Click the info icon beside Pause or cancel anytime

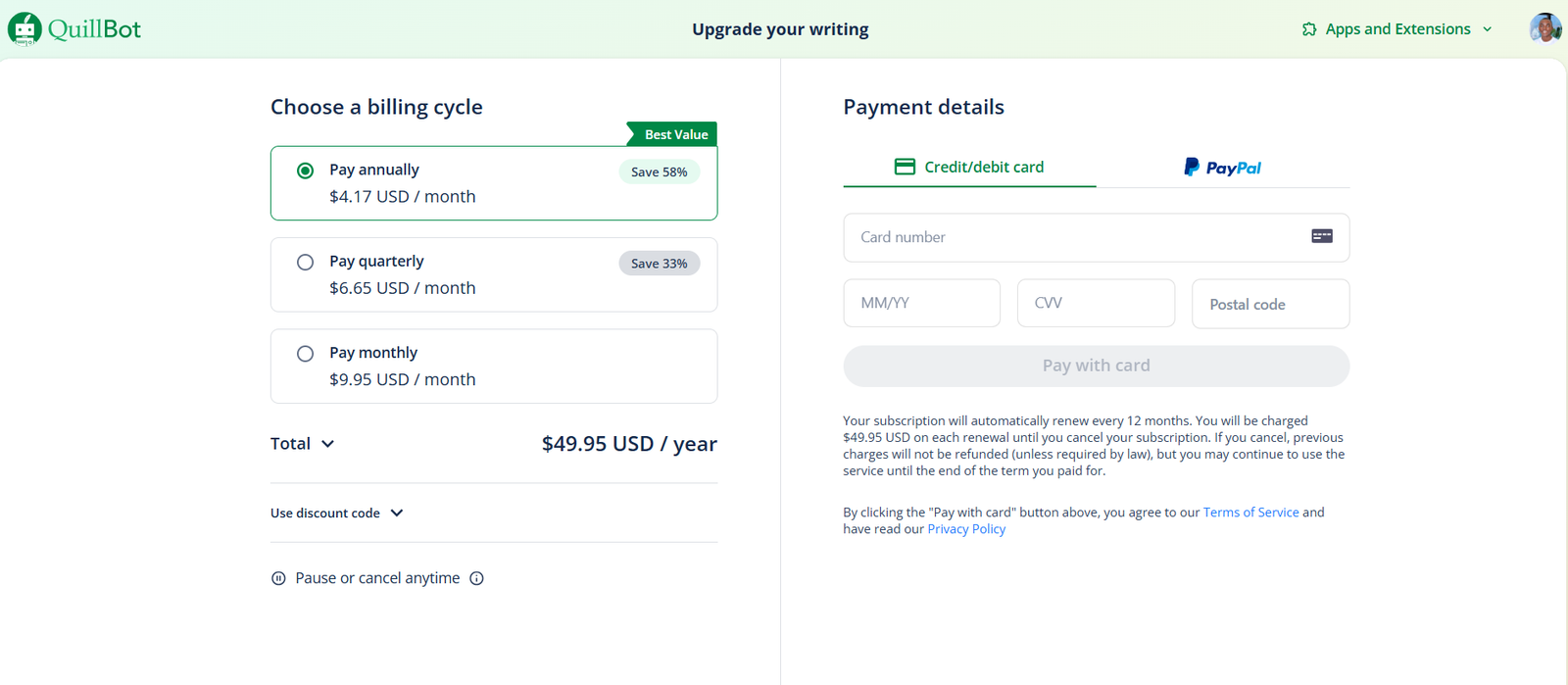[x=477, y=578]
